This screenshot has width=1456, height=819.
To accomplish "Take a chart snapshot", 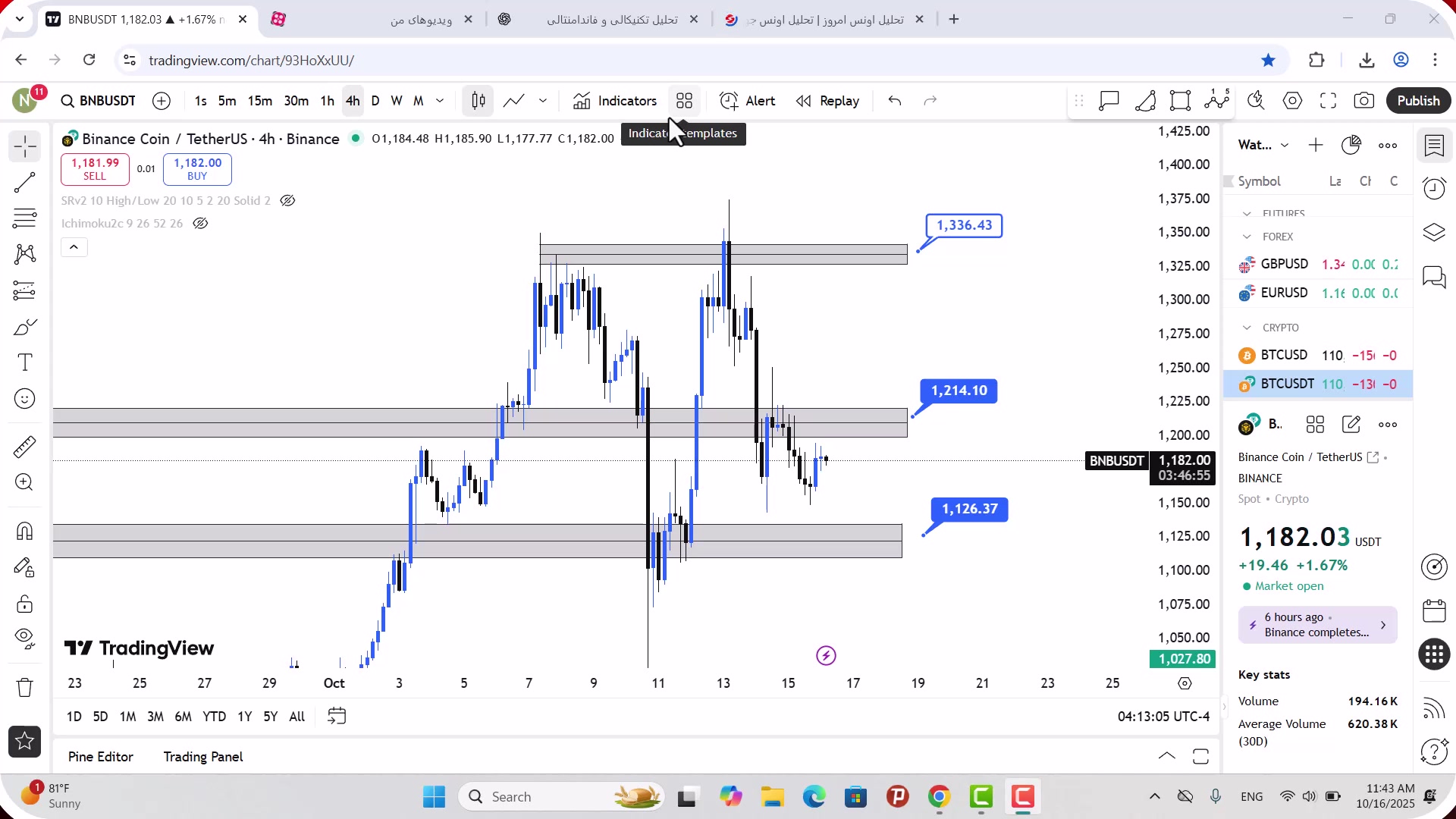I will coord(1364,101).
